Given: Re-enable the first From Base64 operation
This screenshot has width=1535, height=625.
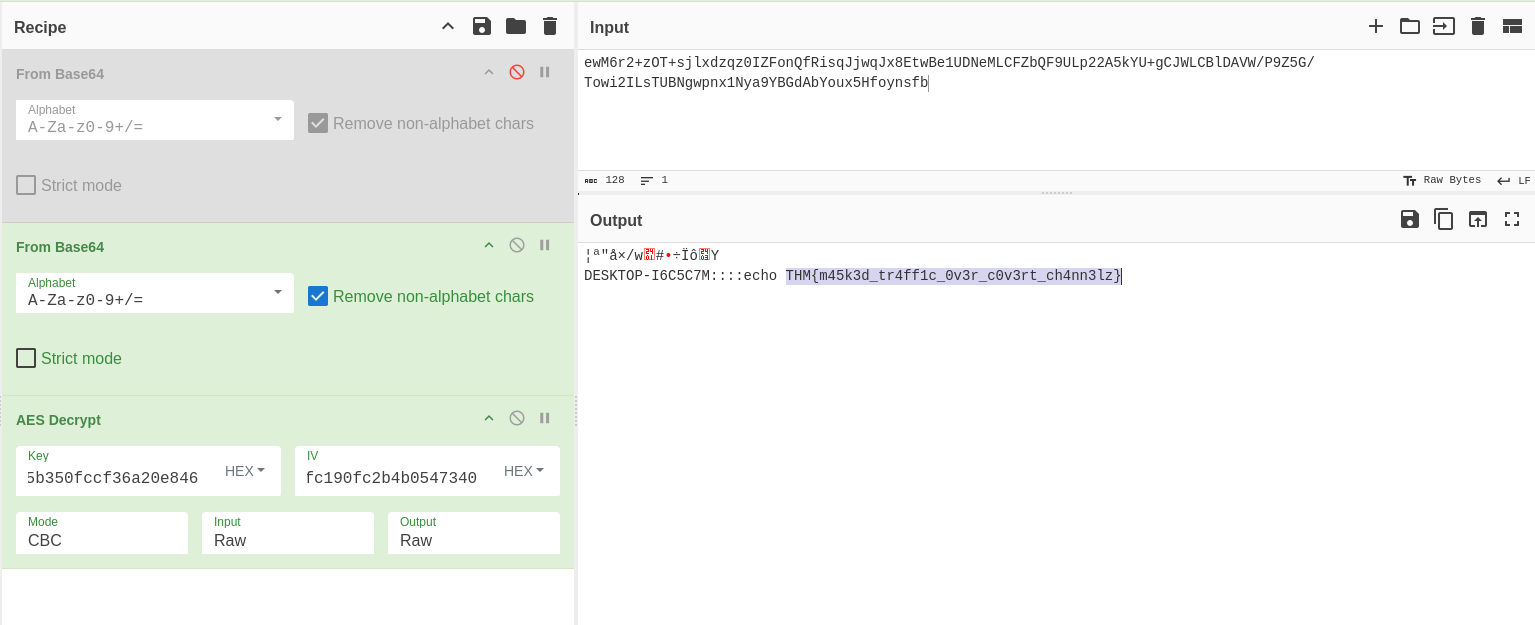Looking at the screenshot, I should [x=517, y=72].
